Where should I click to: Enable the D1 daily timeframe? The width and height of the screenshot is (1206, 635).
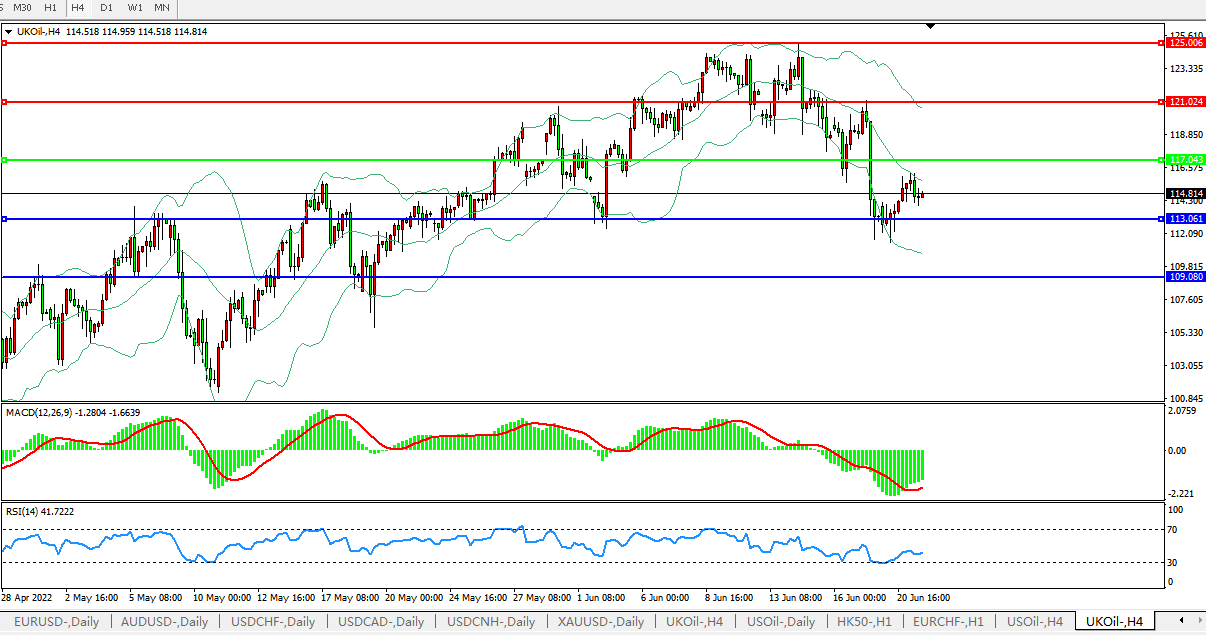(x=106, y=8)
